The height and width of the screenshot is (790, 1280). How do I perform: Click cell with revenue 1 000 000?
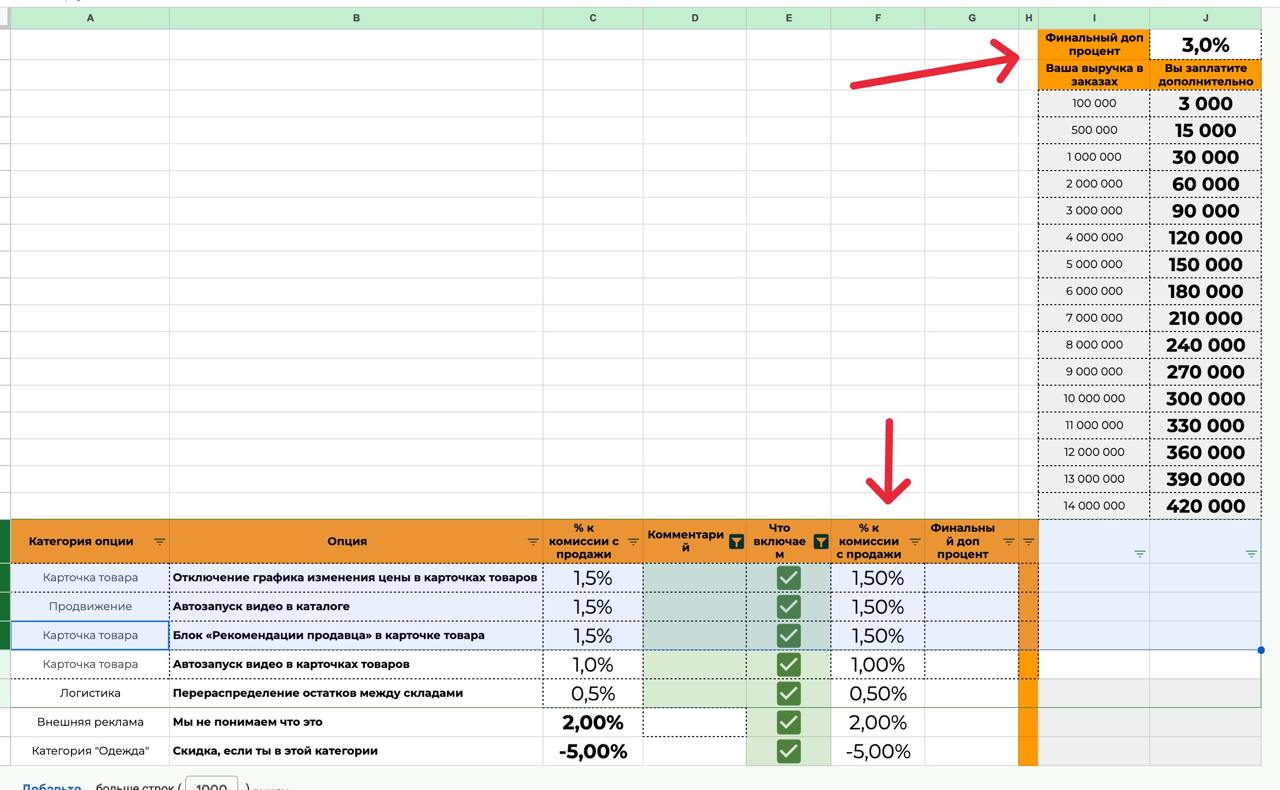point(1094,157)
